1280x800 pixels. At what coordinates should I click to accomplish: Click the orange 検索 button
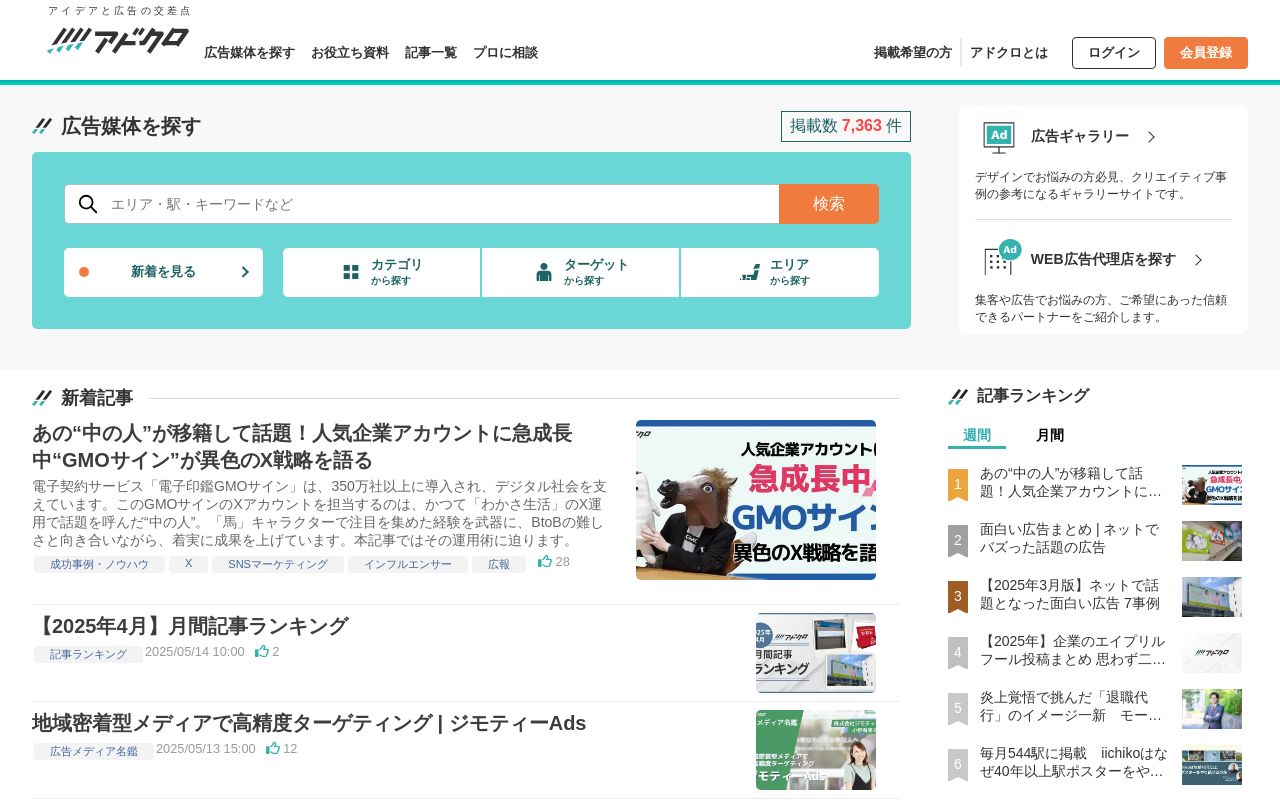pyautogui.click(x=829, y=204)
